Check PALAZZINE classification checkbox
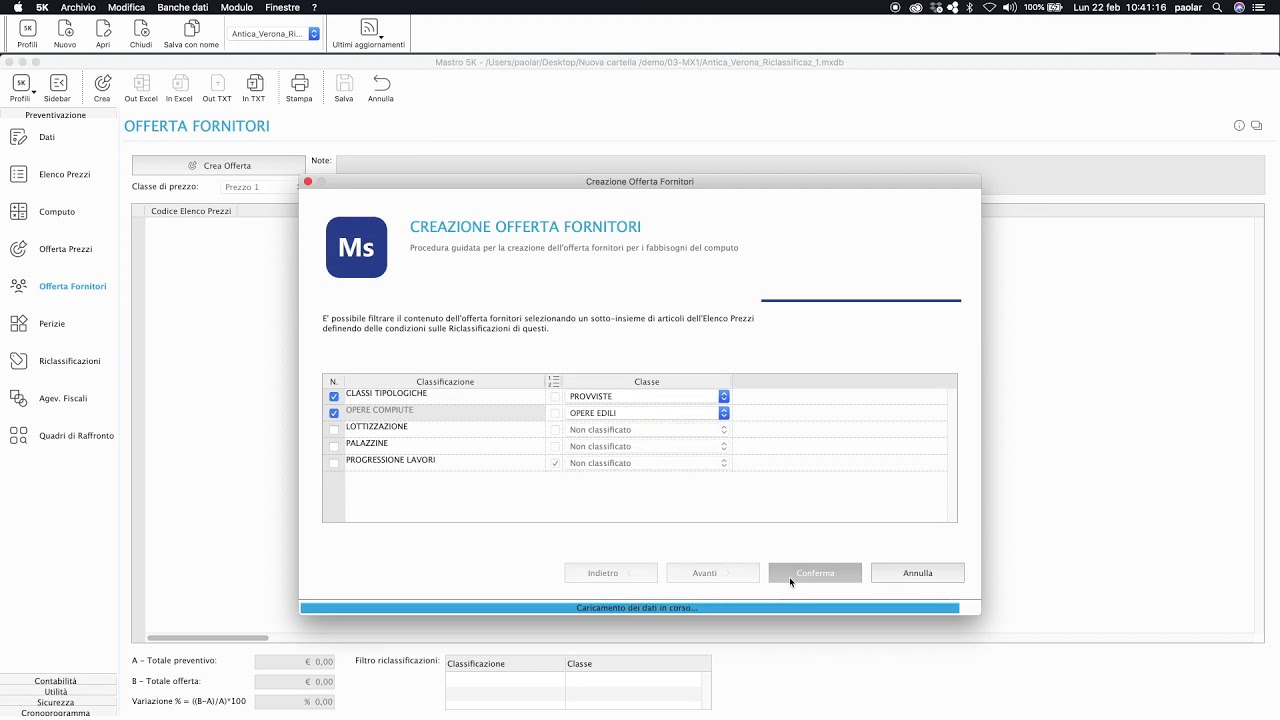The height and width of the screenshot is (720, 1280). [334, 447]
